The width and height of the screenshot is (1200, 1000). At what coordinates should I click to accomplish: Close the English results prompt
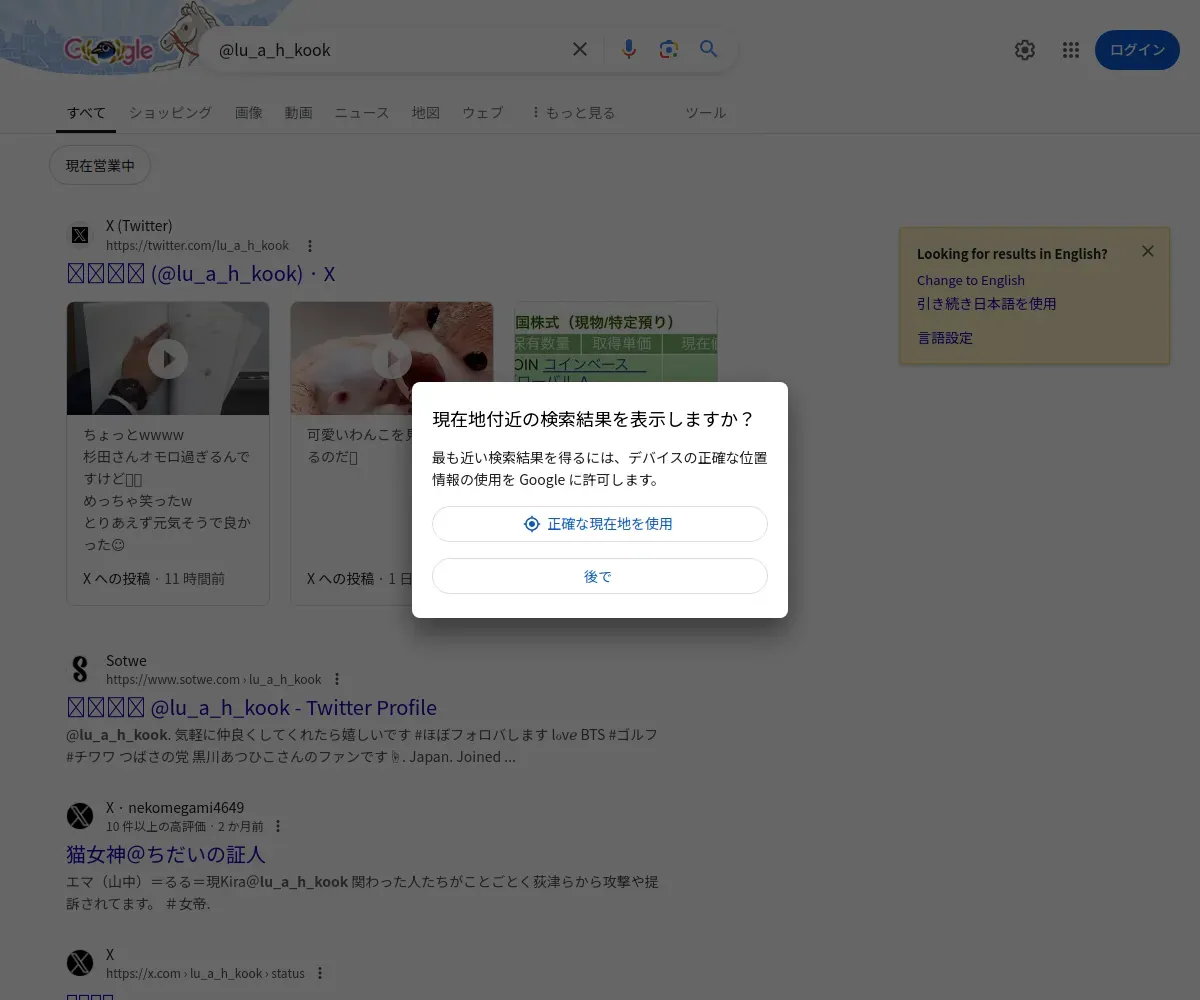(x=1148, y=251)
